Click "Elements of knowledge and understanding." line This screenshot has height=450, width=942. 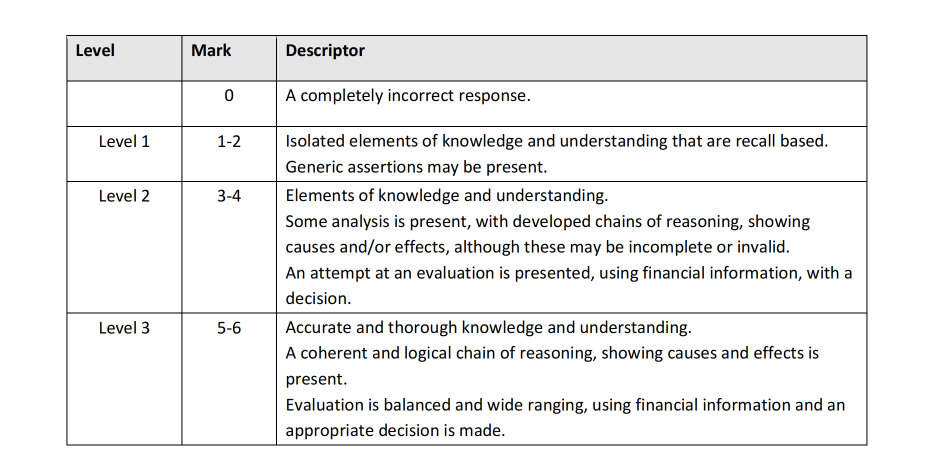446,195
